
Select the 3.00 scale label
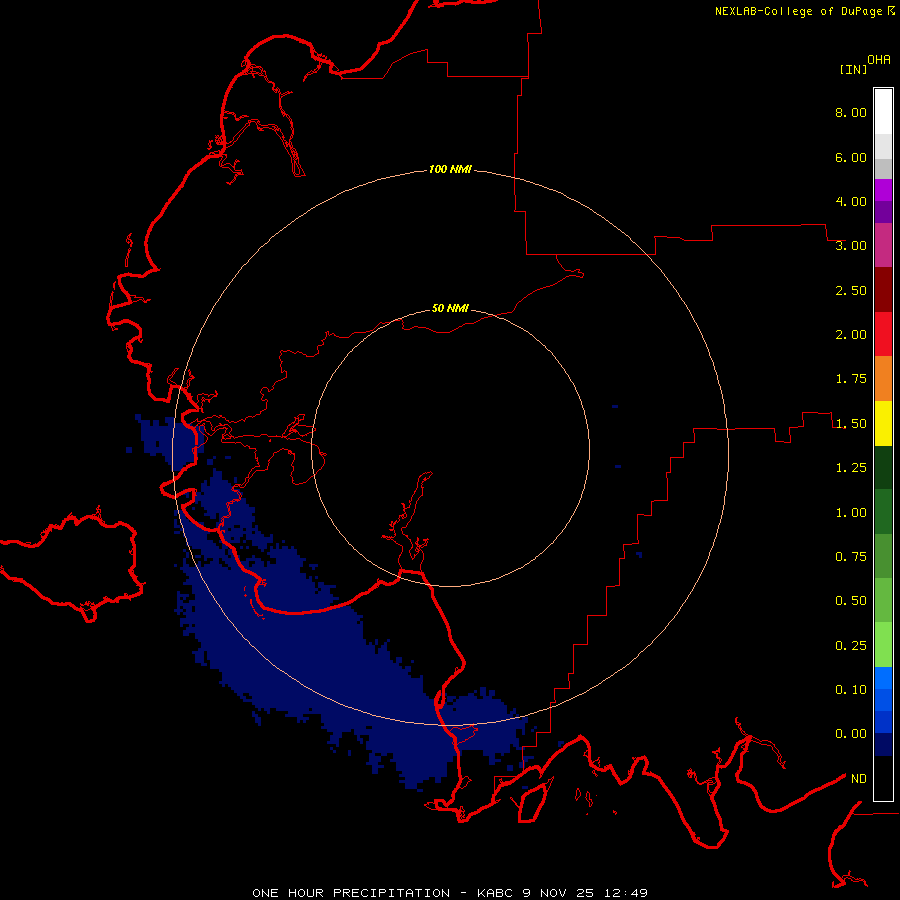[x=851, y=246]
